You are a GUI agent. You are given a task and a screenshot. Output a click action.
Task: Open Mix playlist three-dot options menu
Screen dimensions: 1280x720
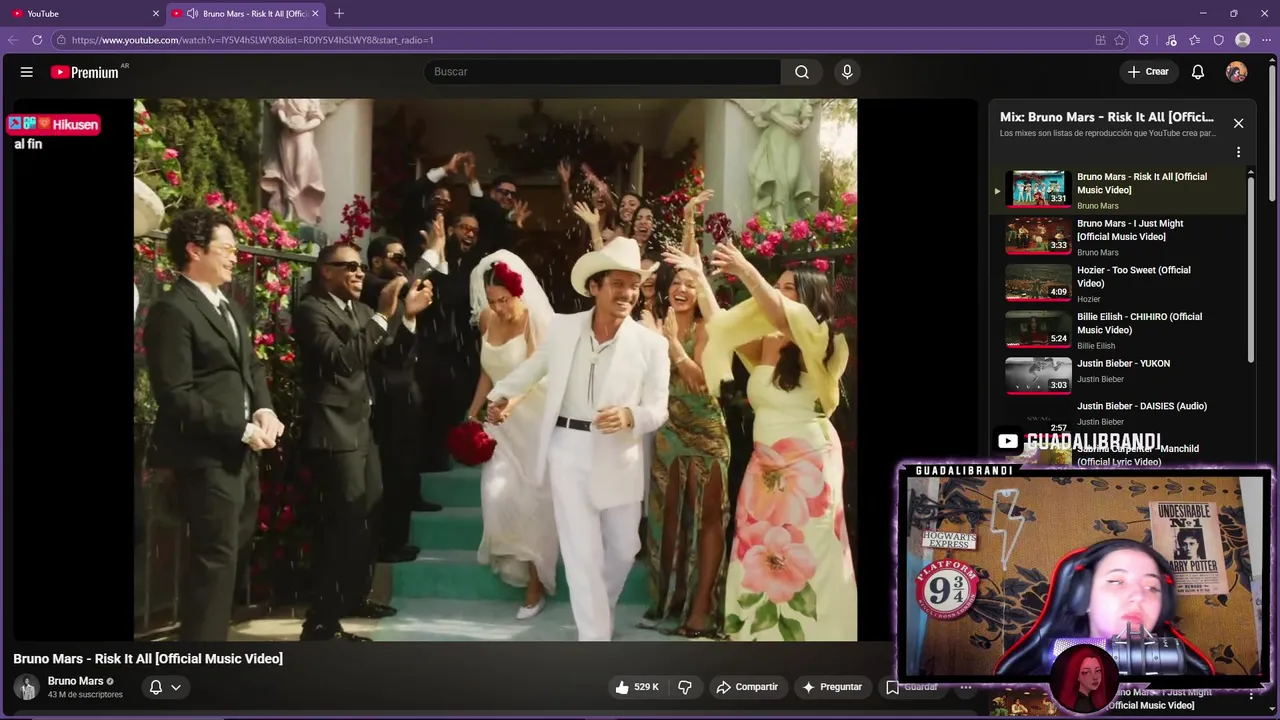1238,152
